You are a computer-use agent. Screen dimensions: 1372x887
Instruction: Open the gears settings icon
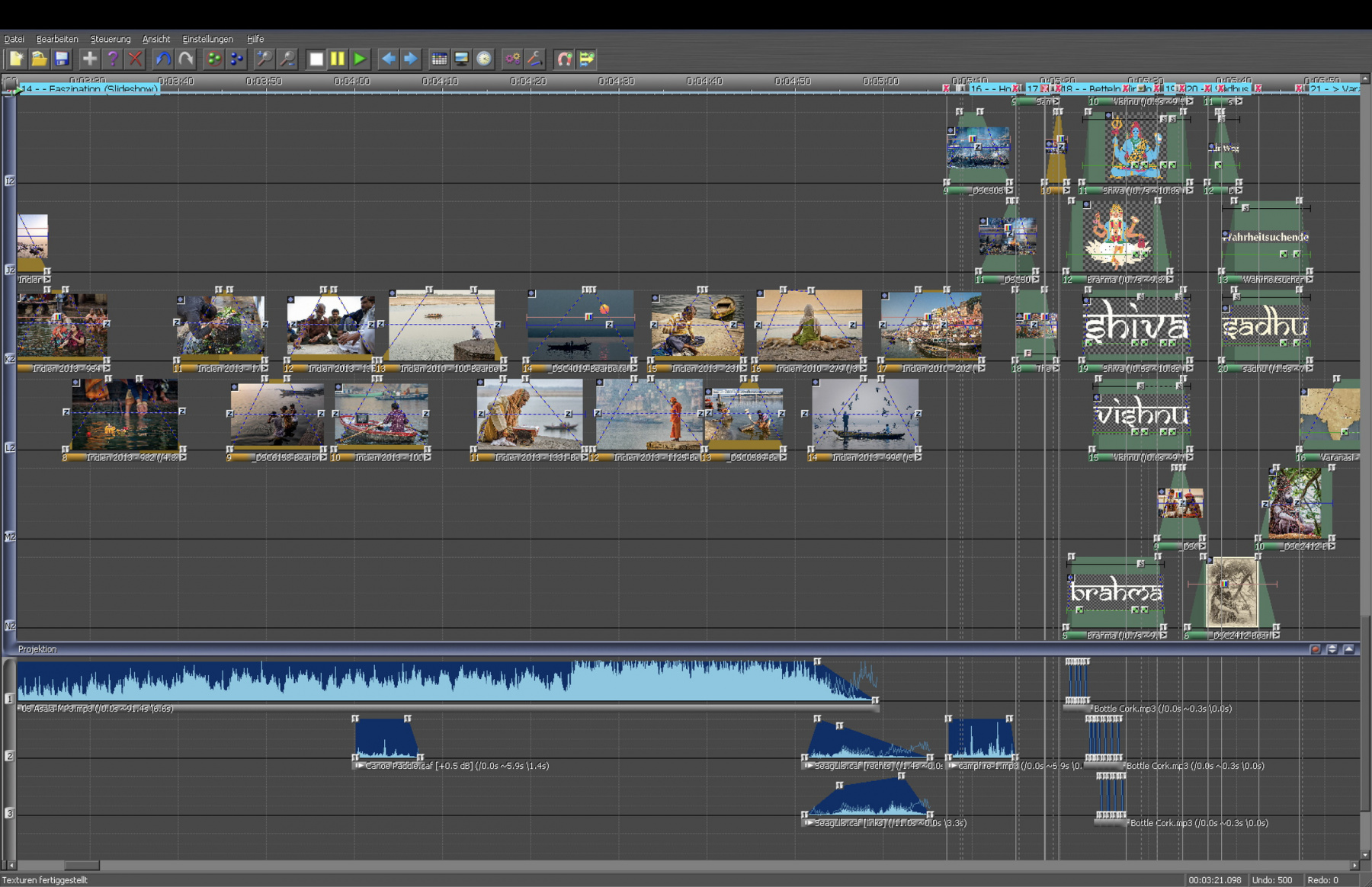pyautogui.click(x=512, y=59)
